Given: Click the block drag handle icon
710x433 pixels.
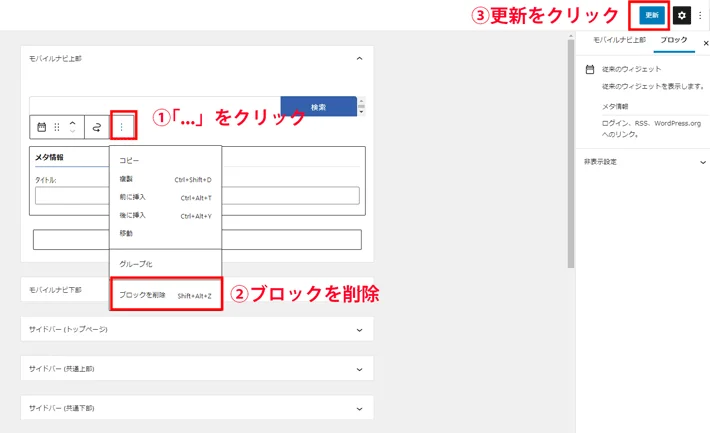Looking at the screenshot, I should [57, 127].
